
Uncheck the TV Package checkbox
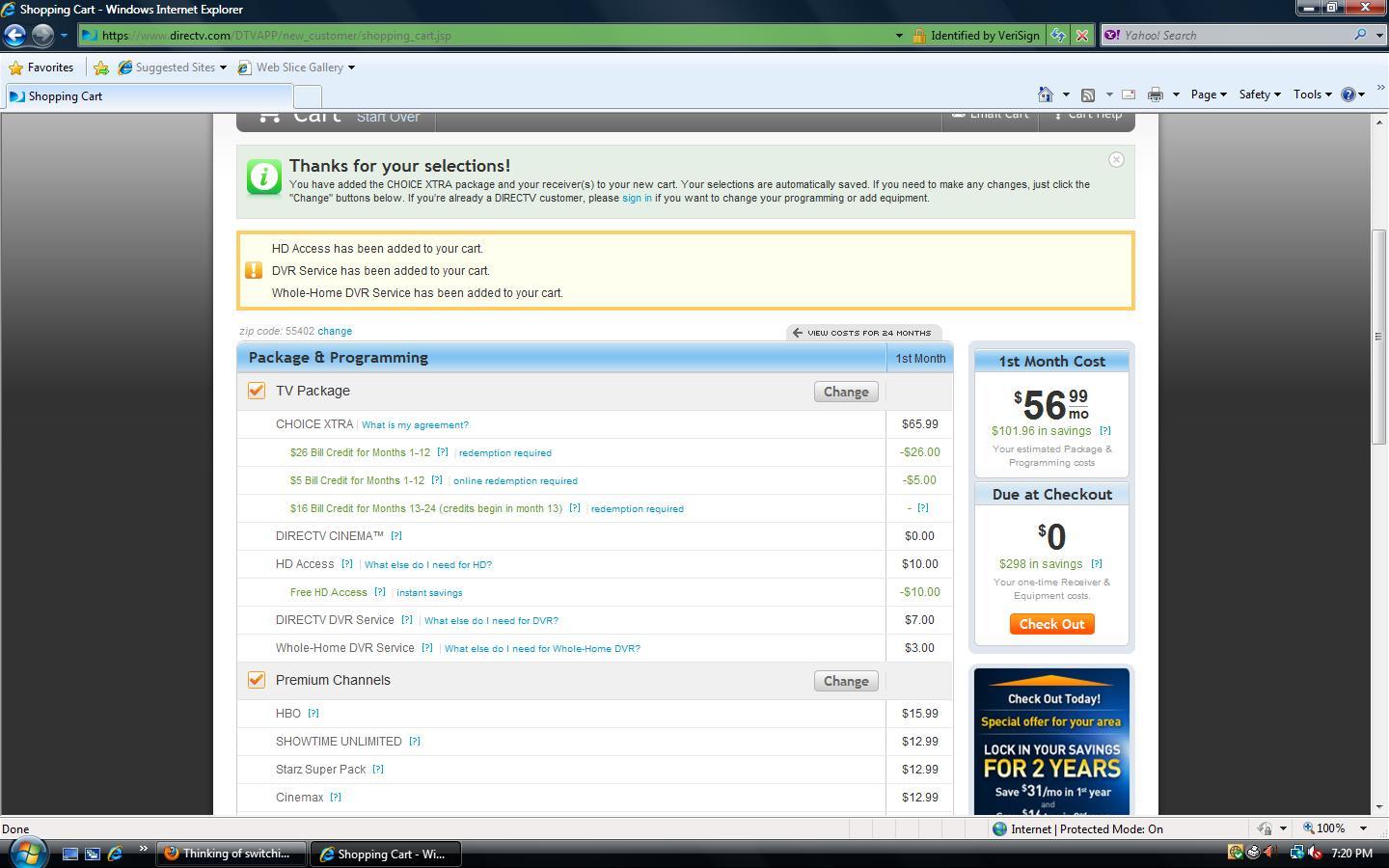pyautogui.click(x=257, y=391)
